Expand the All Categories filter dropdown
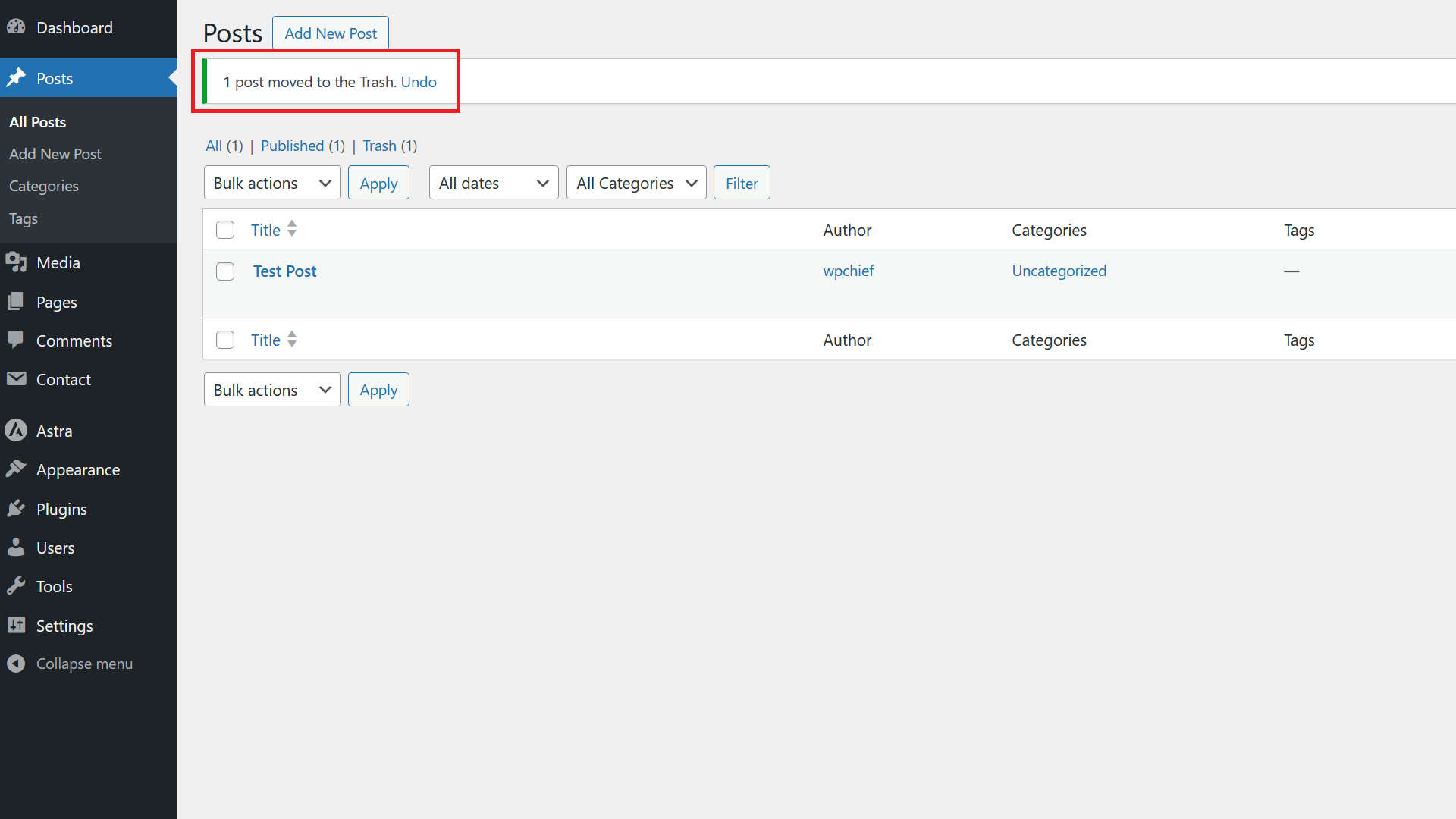The width and height of the screenshot is (1456, 819). point(636,183)
